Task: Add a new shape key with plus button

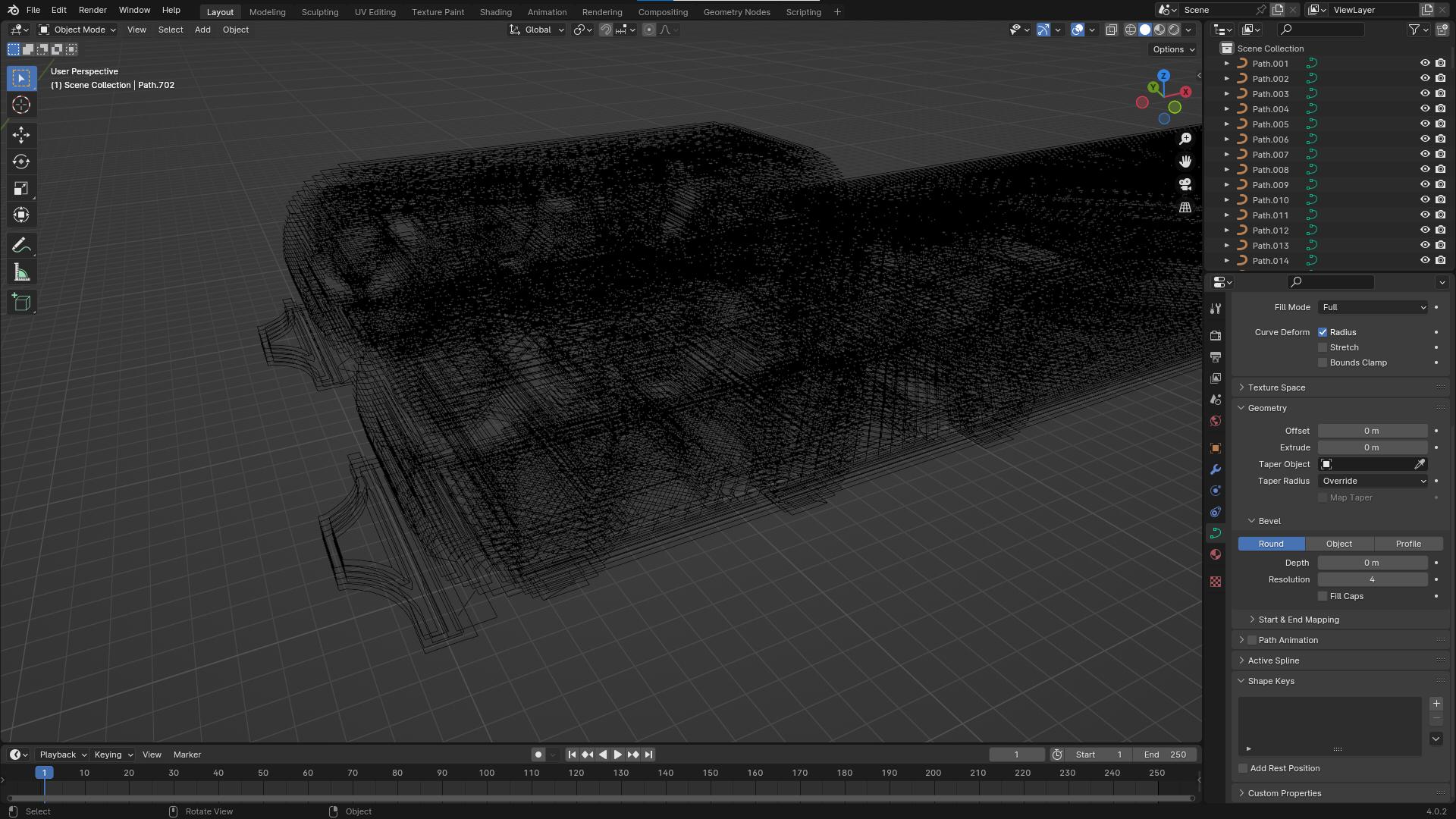Action: click(x=1436, y=704)
